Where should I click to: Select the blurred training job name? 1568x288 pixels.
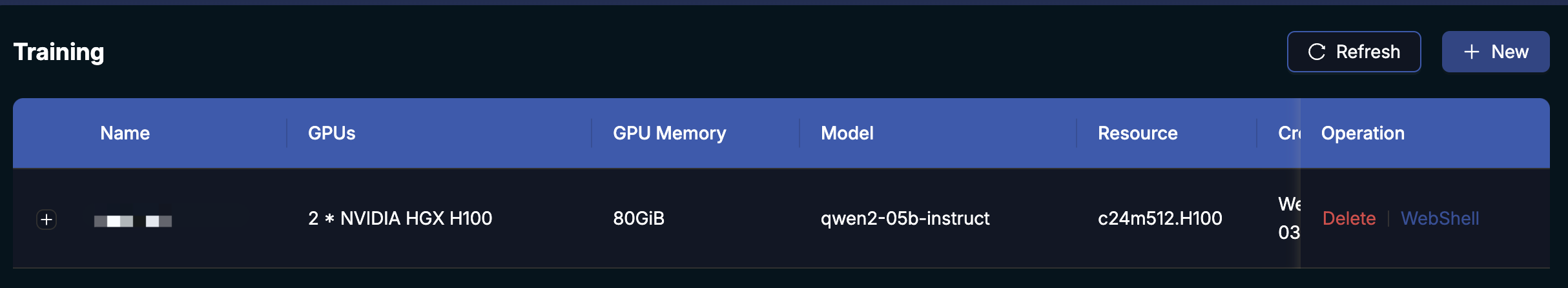tap(133, 221)
